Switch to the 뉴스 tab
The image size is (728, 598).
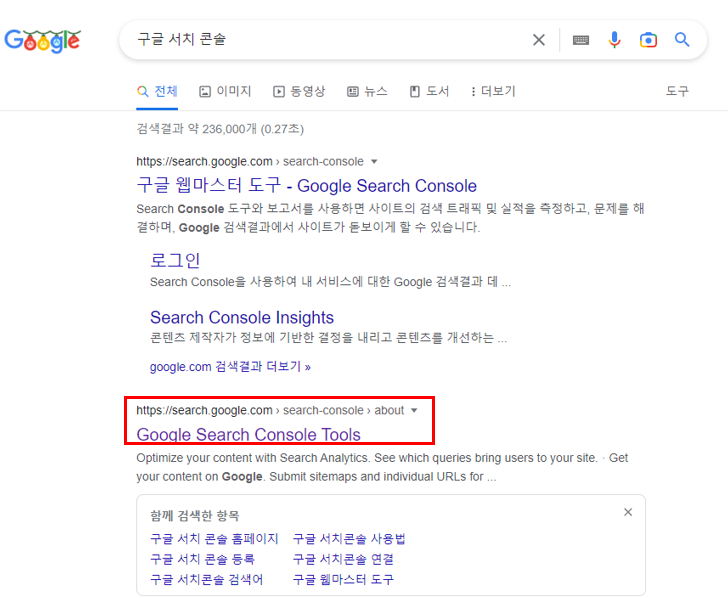[367, 91]
